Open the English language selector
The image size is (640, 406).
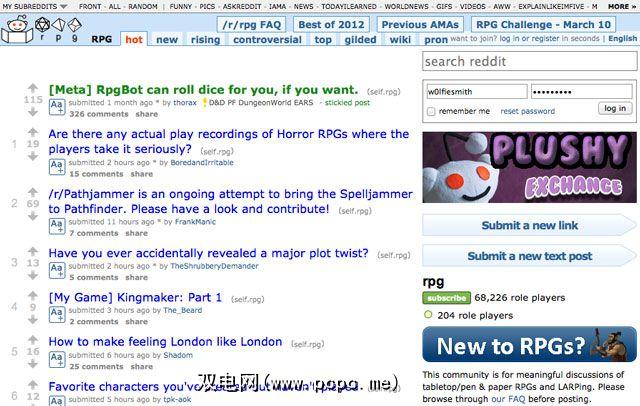pyautogui.click(x=622, y=38)
